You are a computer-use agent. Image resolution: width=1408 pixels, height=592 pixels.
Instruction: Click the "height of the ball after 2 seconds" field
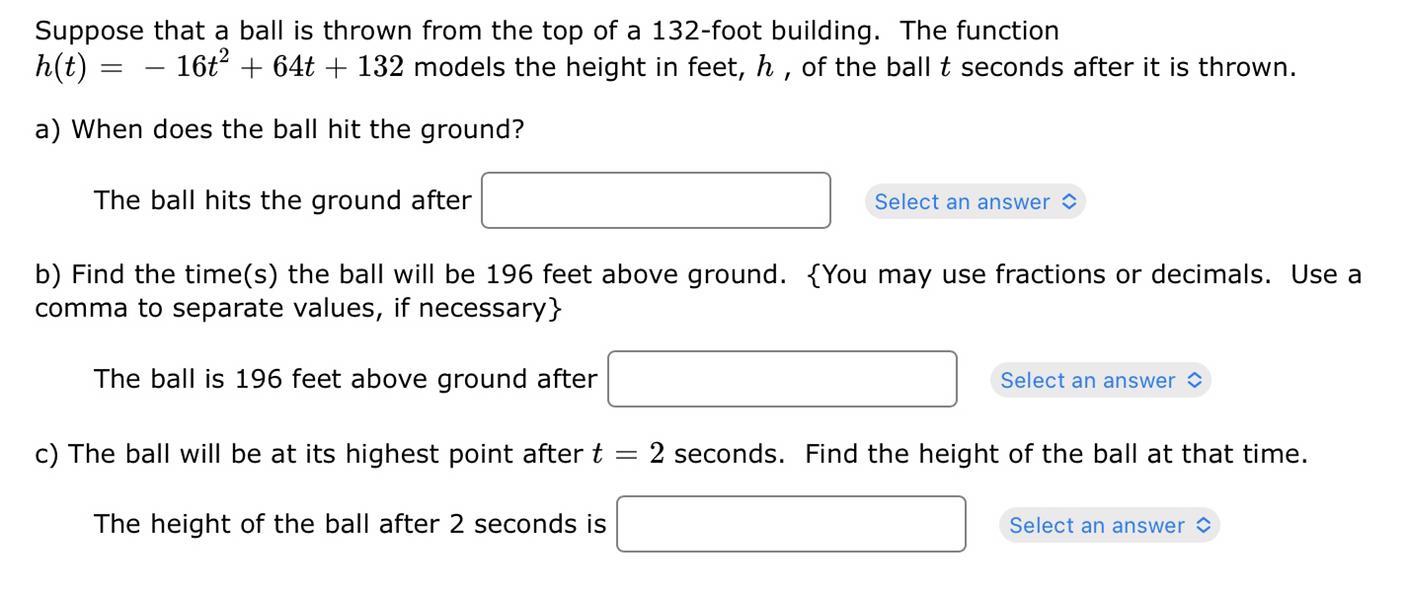pos(791,524)
